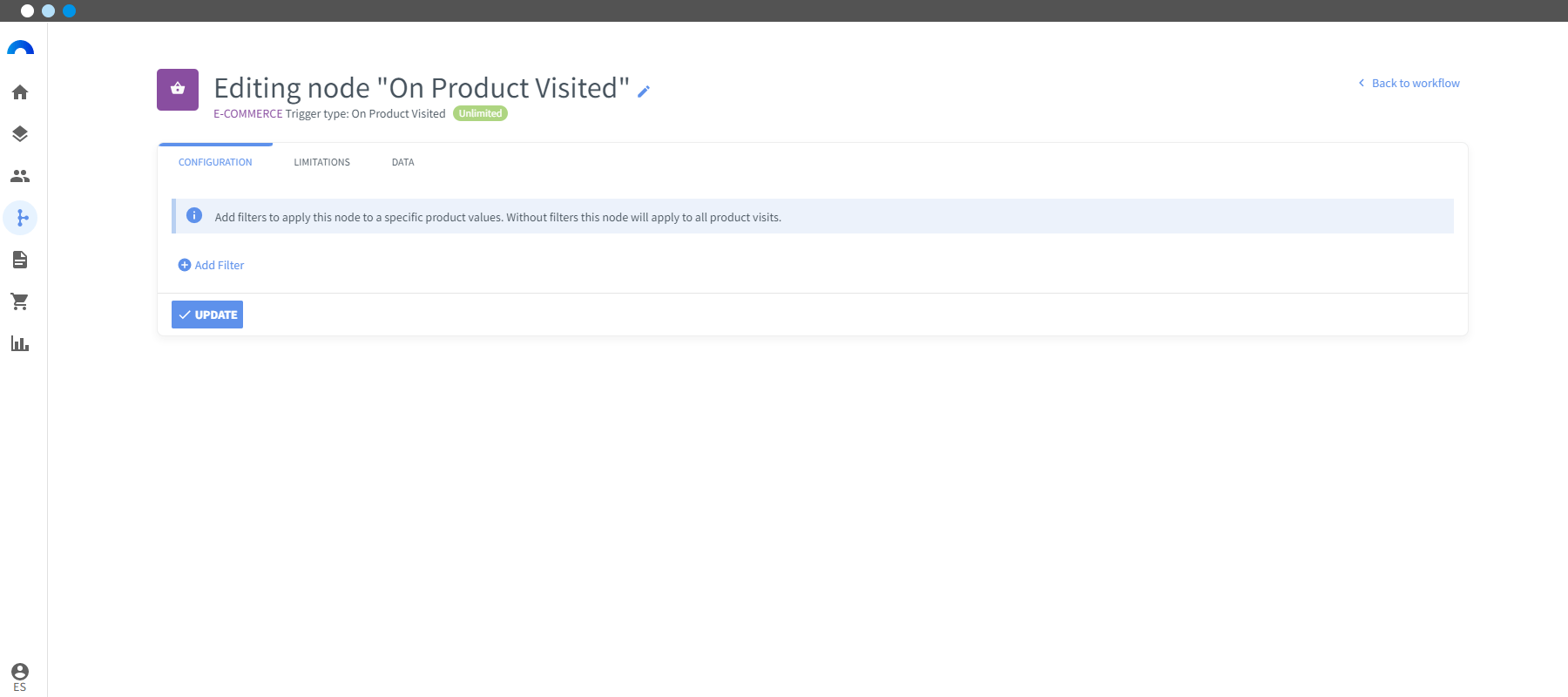Click the blue info icon in banner

point(194,215)
